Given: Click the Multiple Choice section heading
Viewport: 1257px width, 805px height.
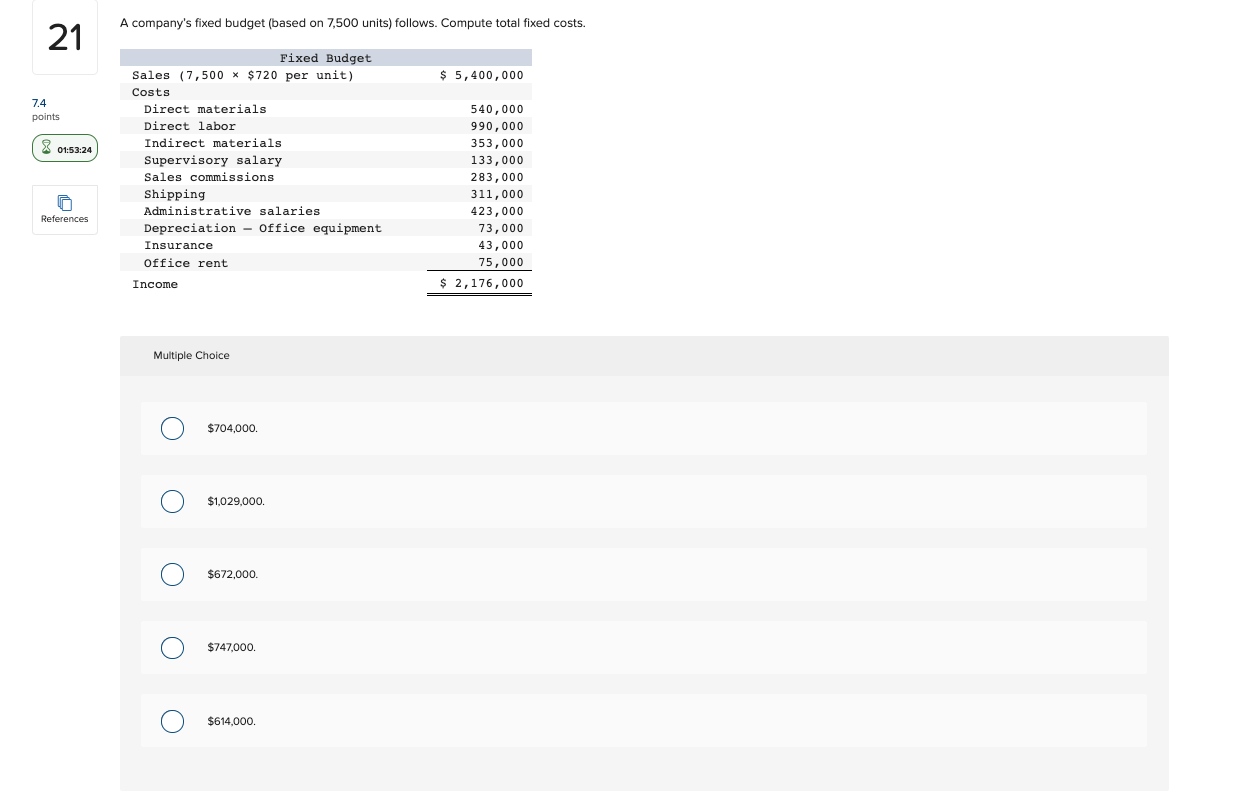Looking at the screenshot, I should [191, 356].
